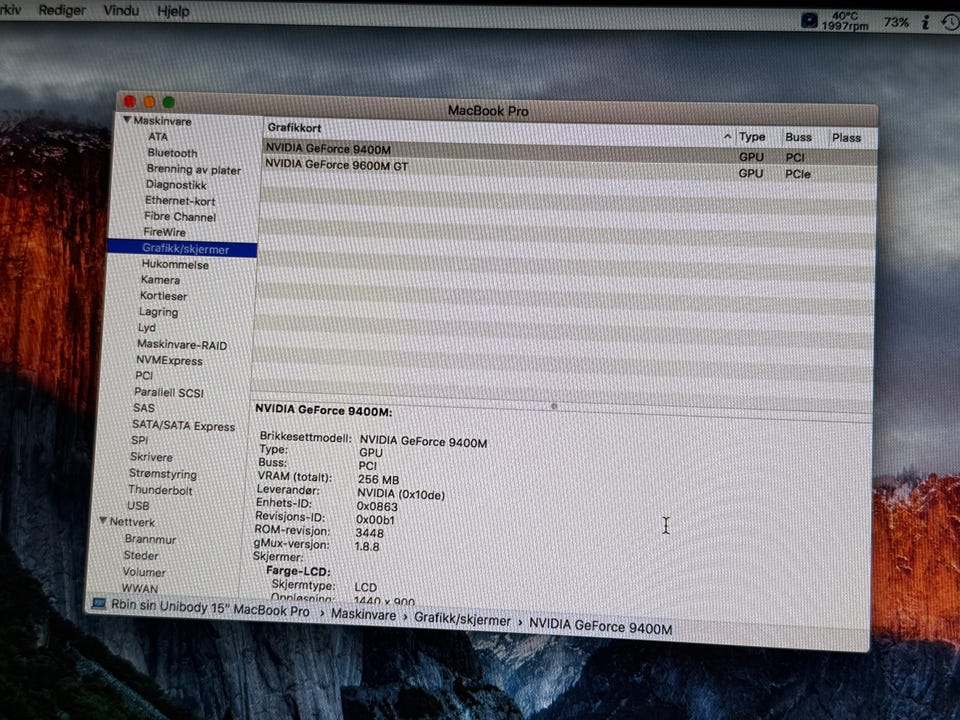
Task: Click the fan temperature status icon
Action: click(809, 21)
